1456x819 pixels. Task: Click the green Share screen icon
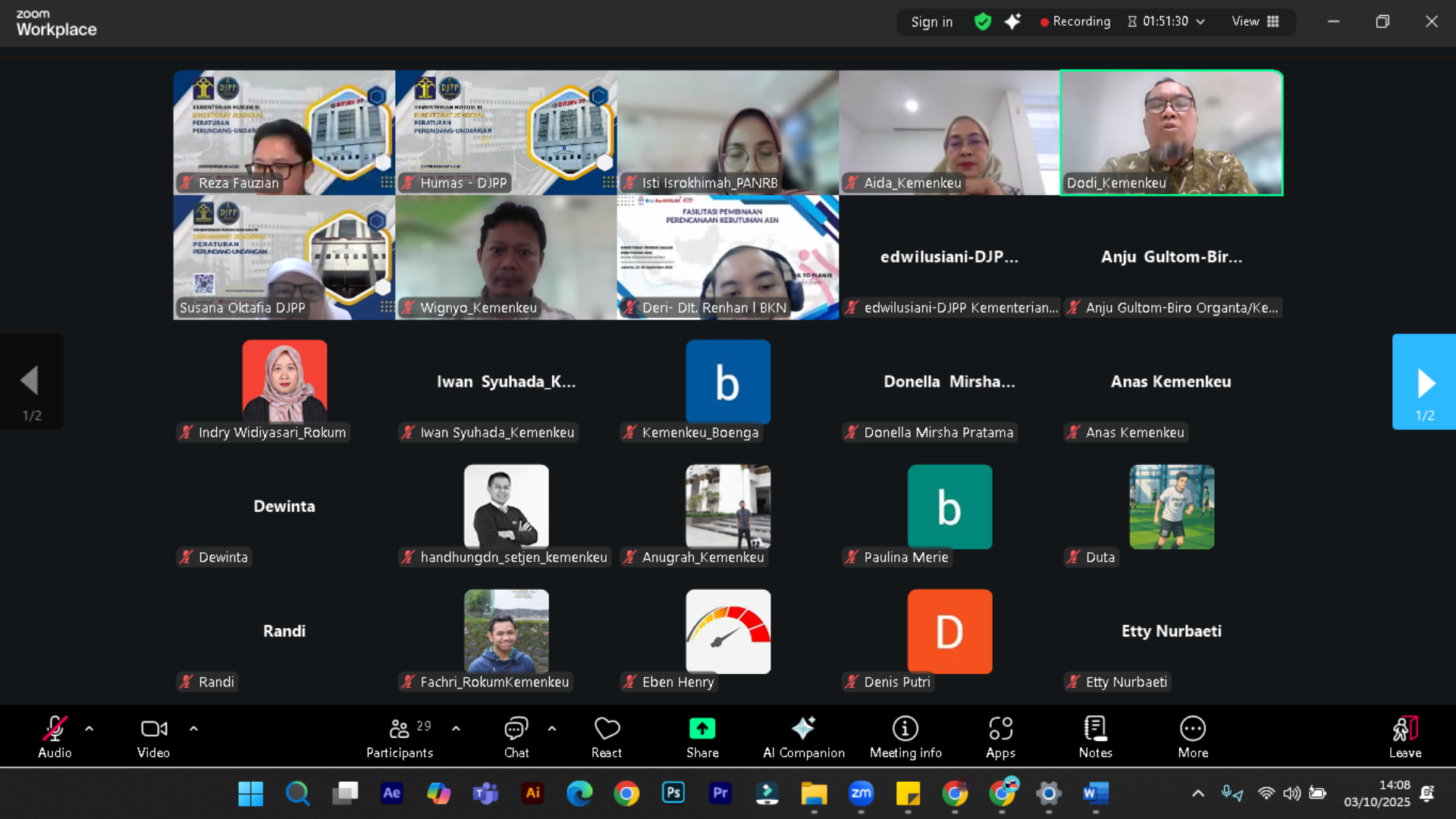tap(702, 730)
